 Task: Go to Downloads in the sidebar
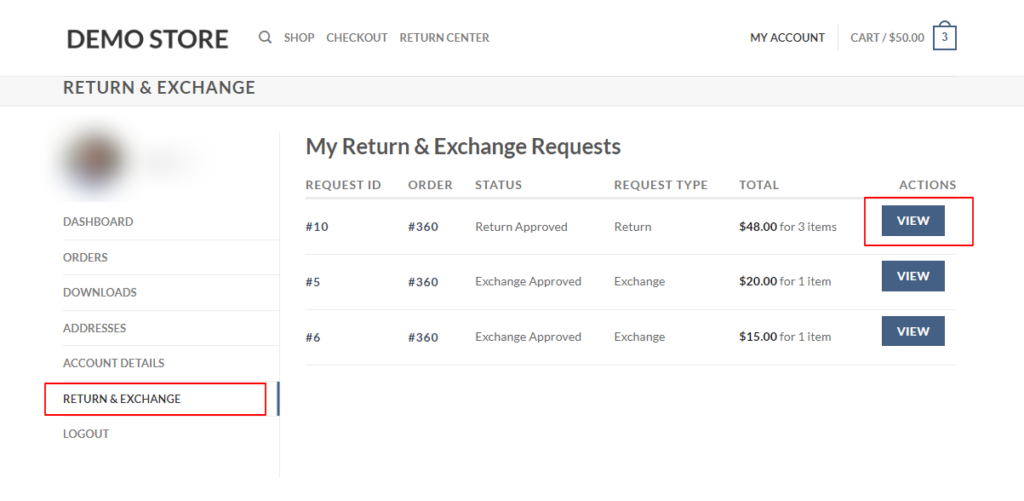pos(100,293)
